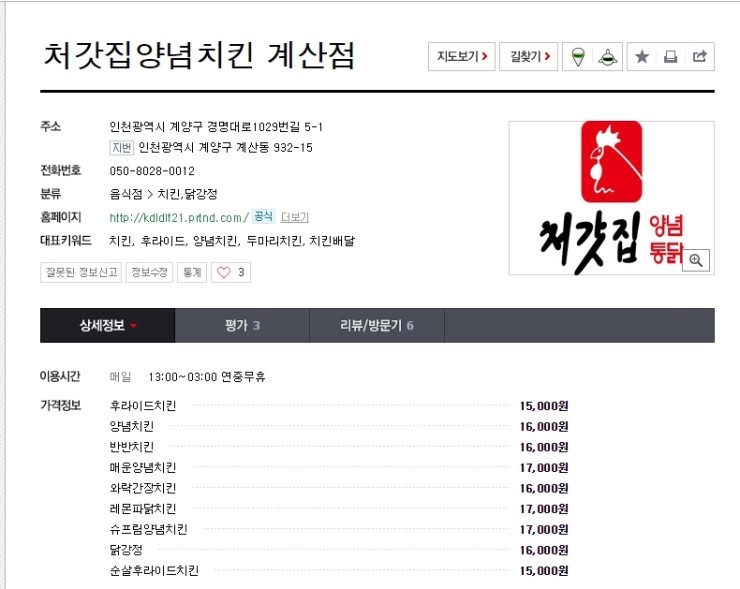Click price 16,000원 for 닭강정
The height and width of the screenshot is (589, 740).
pos(544,550)
